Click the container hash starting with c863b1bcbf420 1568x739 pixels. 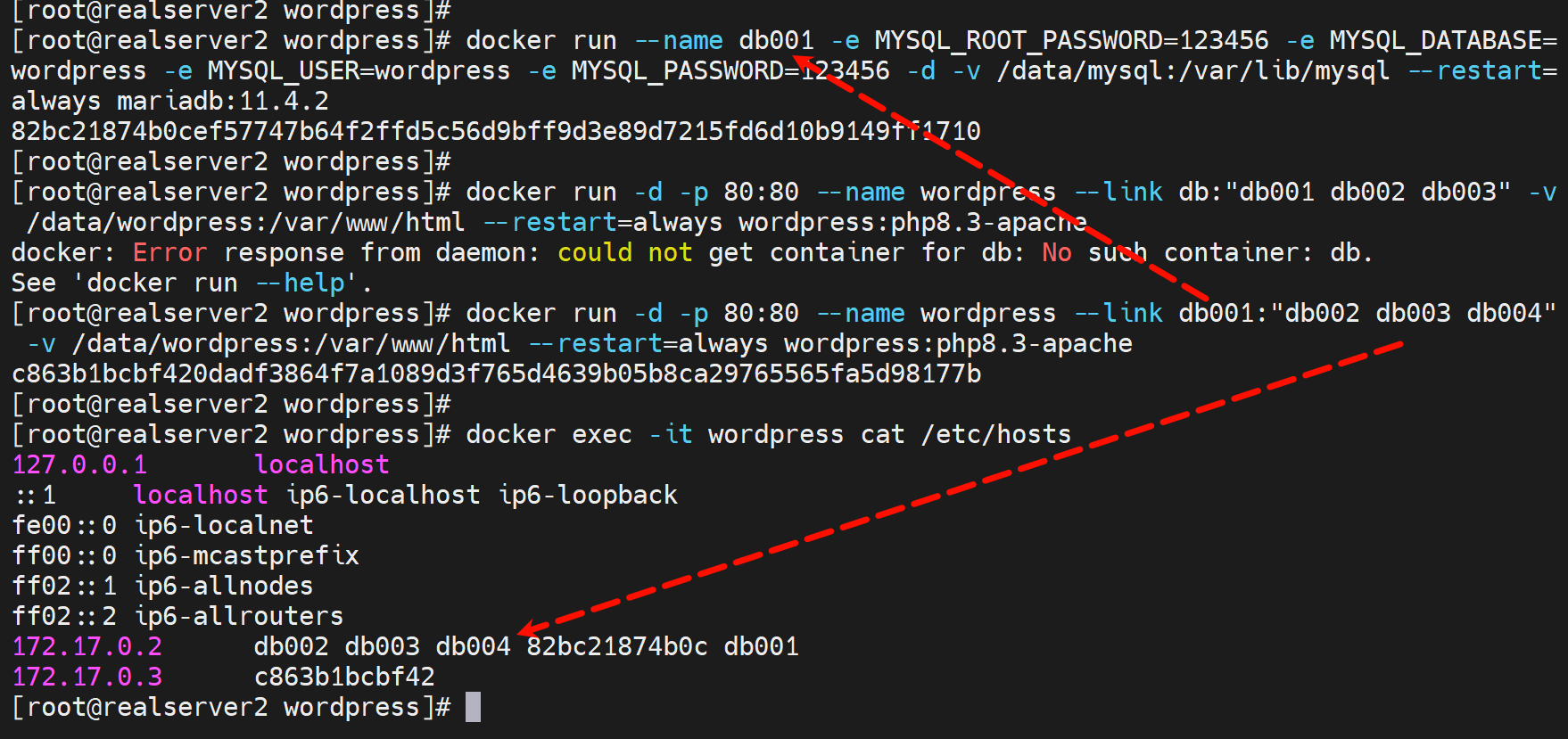pos(495,374)
